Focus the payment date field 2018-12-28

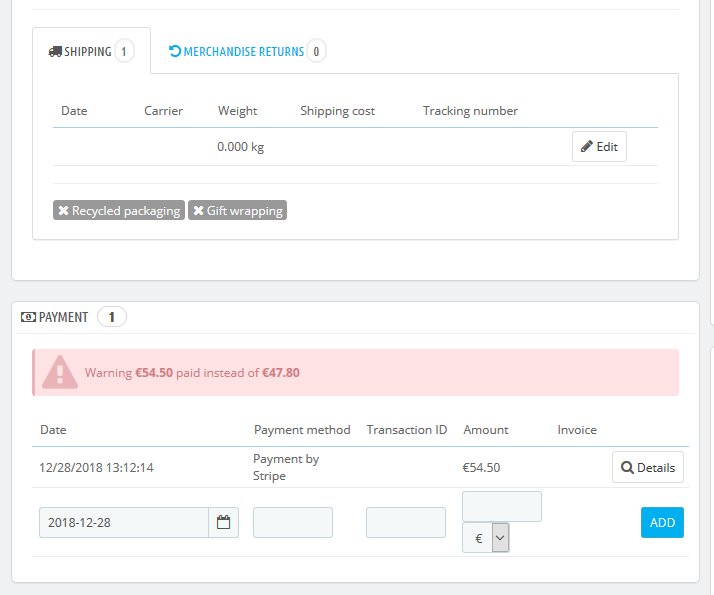tap(124, 523)
